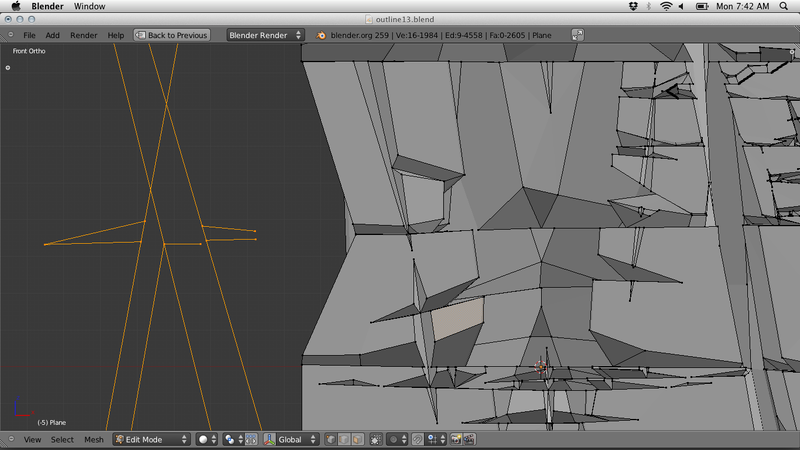Select the highlighted light face in right viewport
The image size is (800, 450).
(458, 319)
